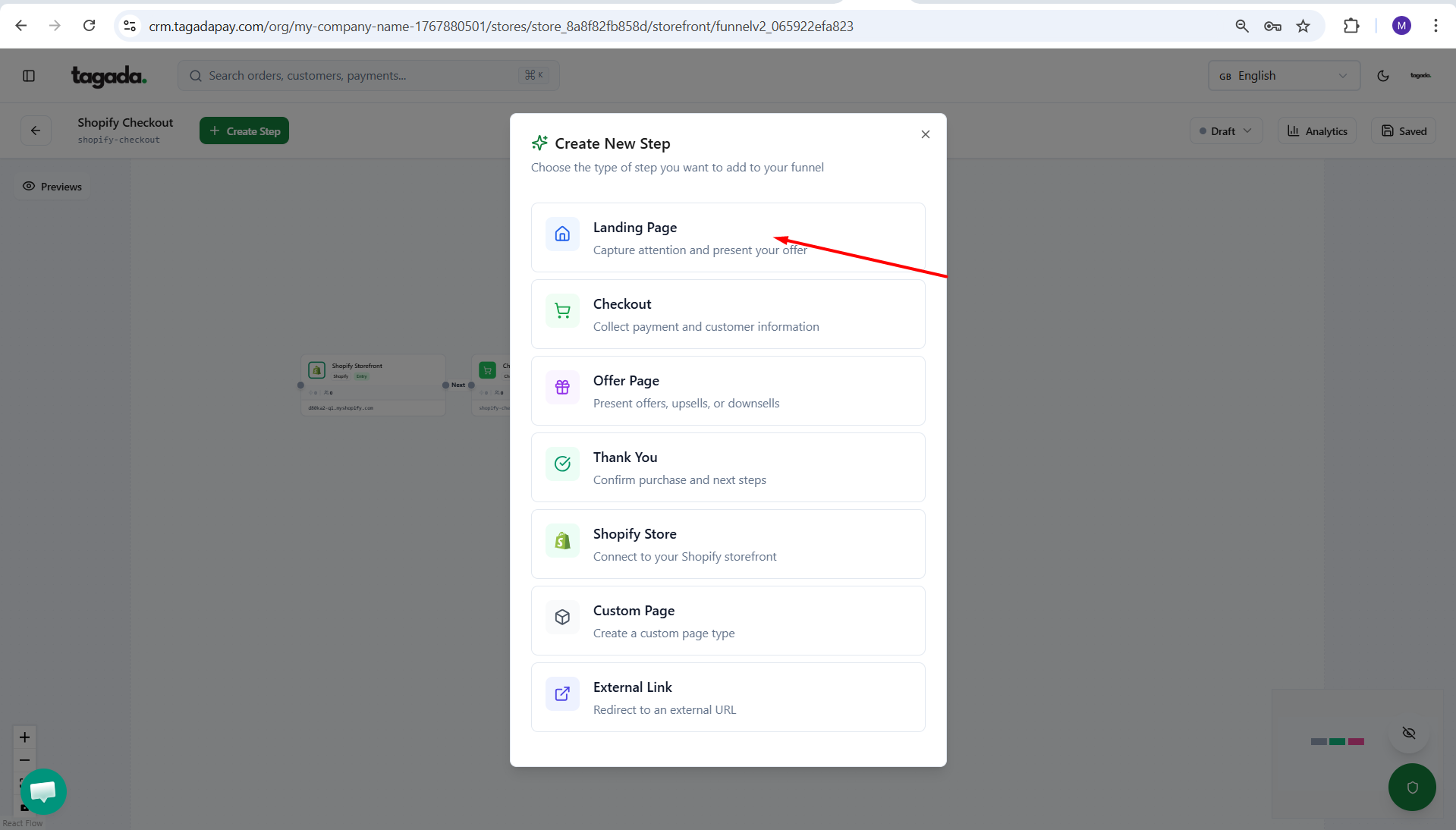Hide the minimap with eye-slash icon
The height and width of the screenshot is (830, 1456).
click(1408, 733)
